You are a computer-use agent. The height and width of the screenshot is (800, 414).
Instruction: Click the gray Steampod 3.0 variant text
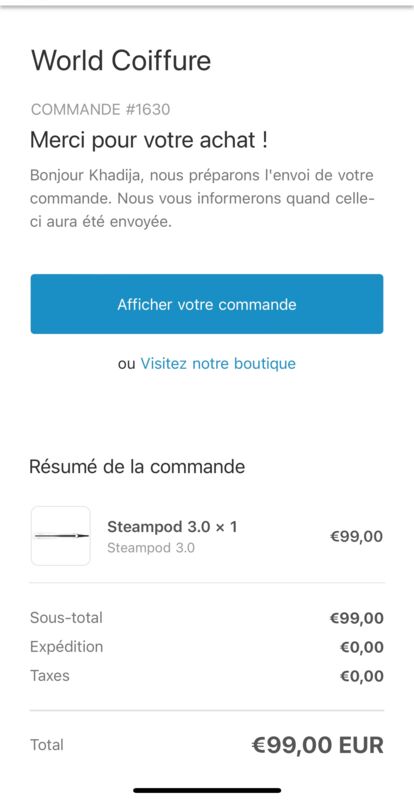point(151,548)
